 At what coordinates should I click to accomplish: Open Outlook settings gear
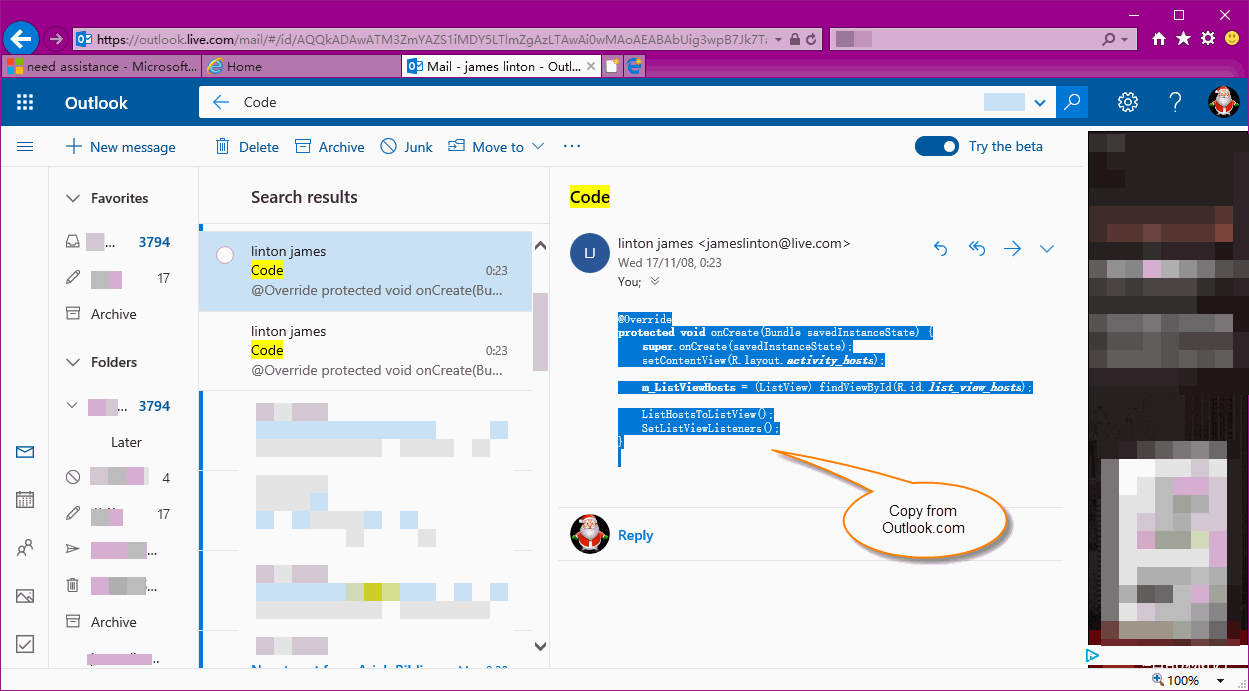click(x=1128, y=102)
